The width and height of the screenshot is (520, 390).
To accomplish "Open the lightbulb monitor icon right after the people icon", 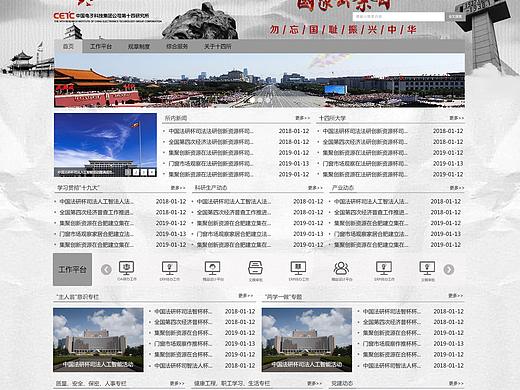I will coord(384,268).
